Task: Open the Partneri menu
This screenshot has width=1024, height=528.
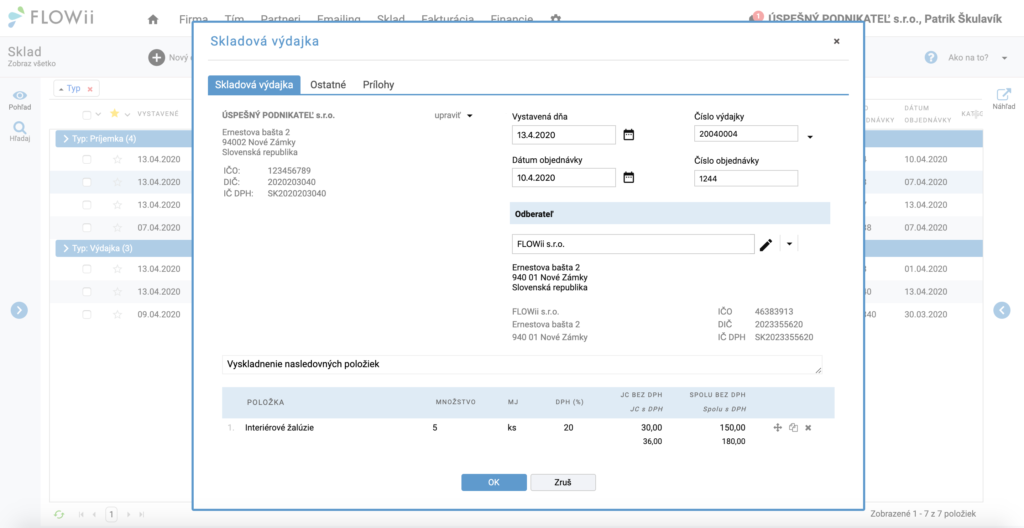Action: pos(281,19)
